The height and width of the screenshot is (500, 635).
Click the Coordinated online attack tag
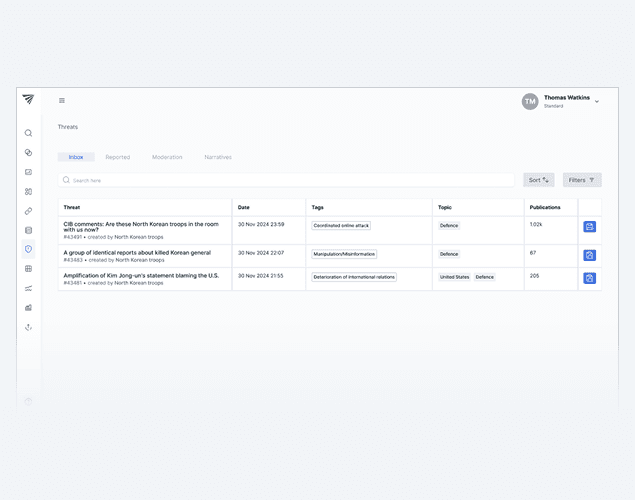[341, 226]
